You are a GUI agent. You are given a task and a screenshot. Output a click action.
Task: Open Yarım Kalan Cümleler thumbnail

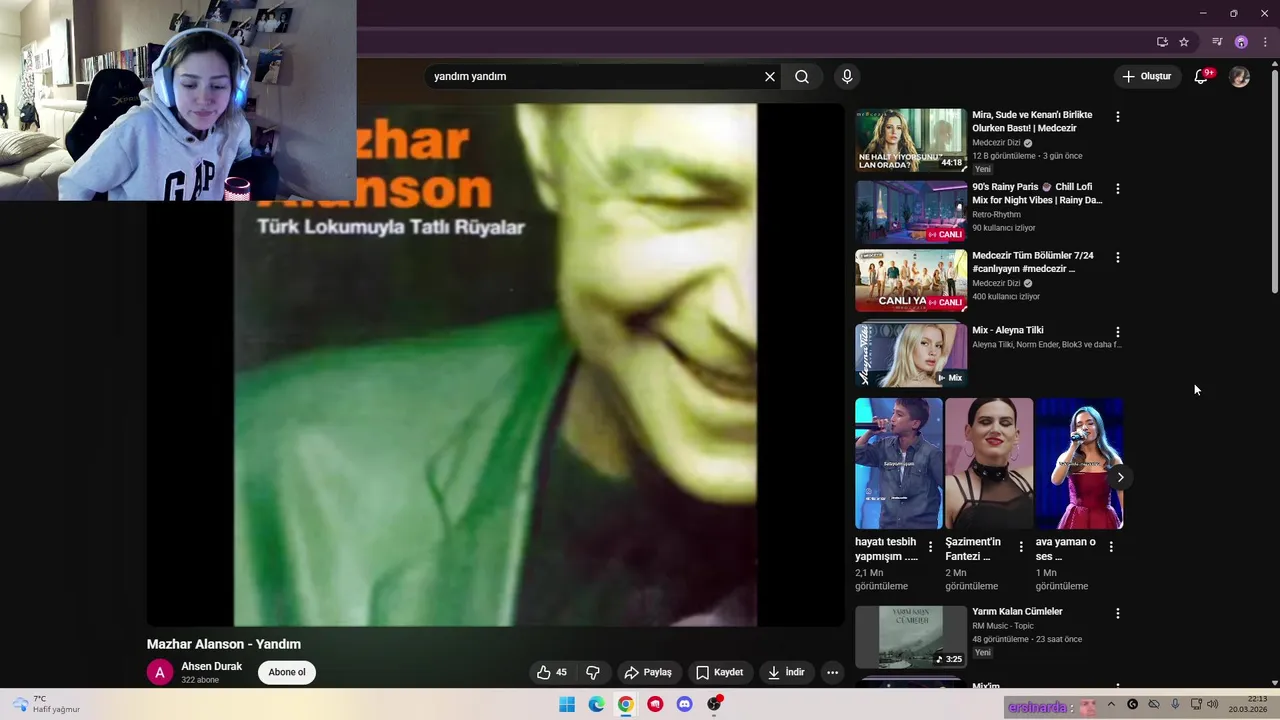pos(911,637)
